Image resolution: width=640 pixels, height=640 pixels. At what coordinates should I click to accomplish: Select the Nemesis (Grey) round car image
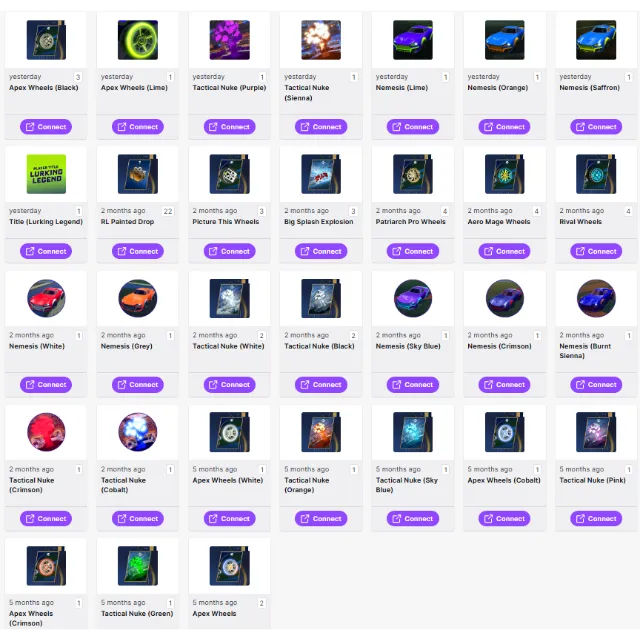[x=138, y=298]
